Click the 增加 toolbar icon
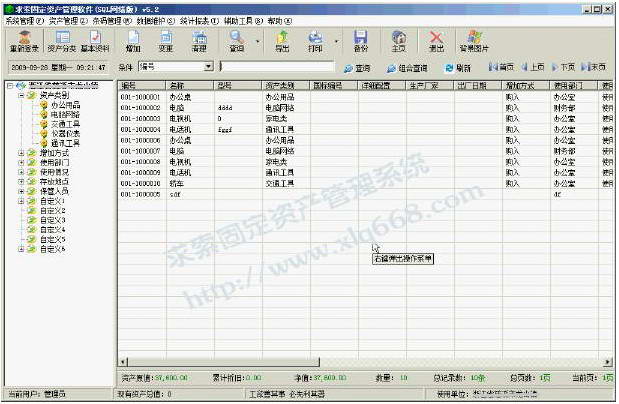Screen dimensions: 619x404 [133, 41]
